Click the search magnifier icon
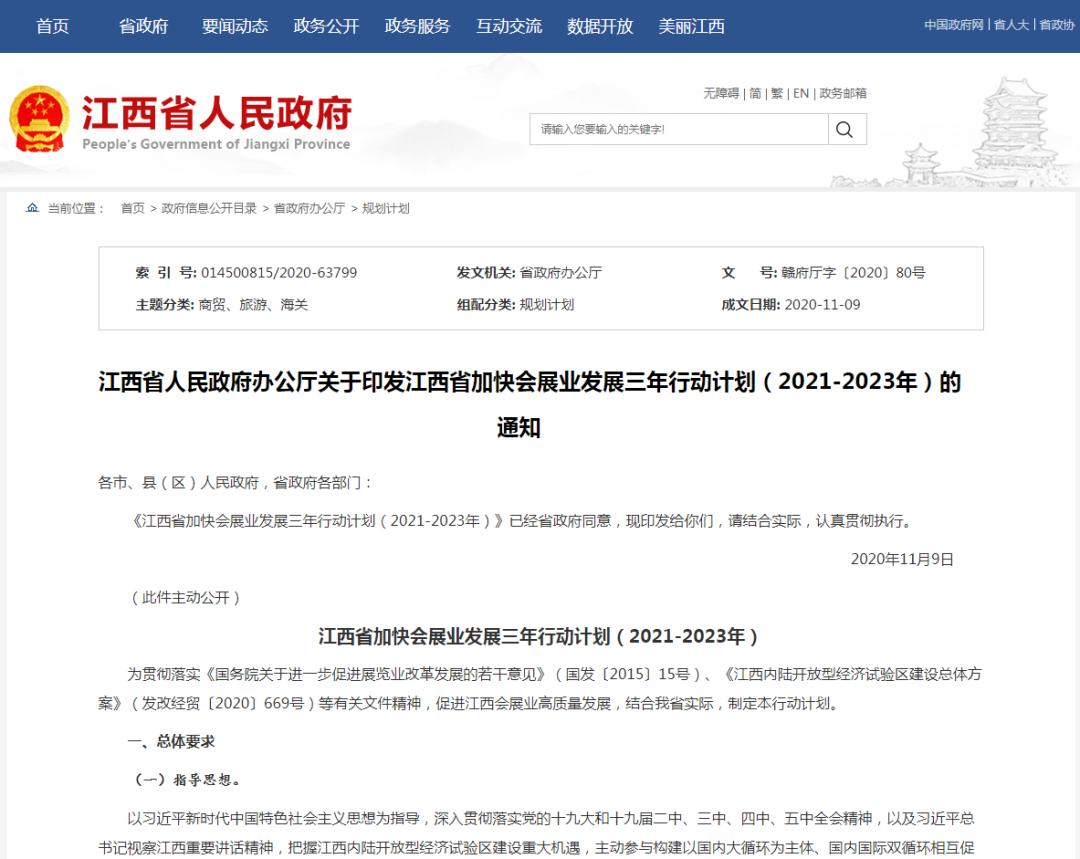This screenshot has height=859, width=1080. pos(845,129)
